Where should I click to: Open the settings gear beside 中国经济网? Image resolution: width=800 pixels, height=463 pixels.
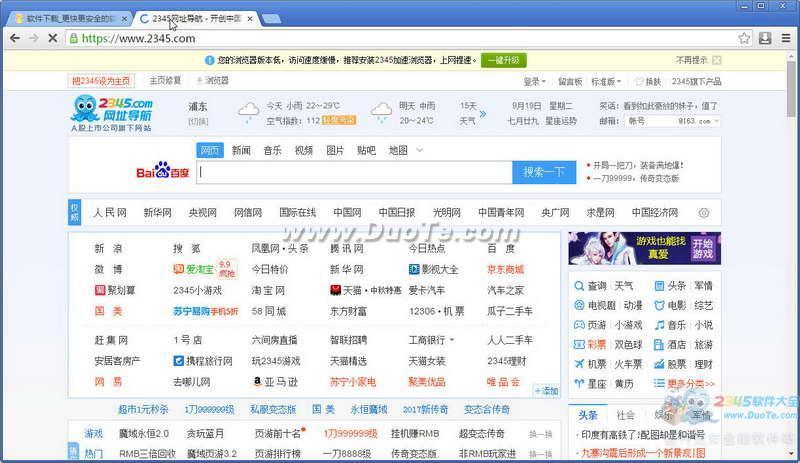[703, 213]
